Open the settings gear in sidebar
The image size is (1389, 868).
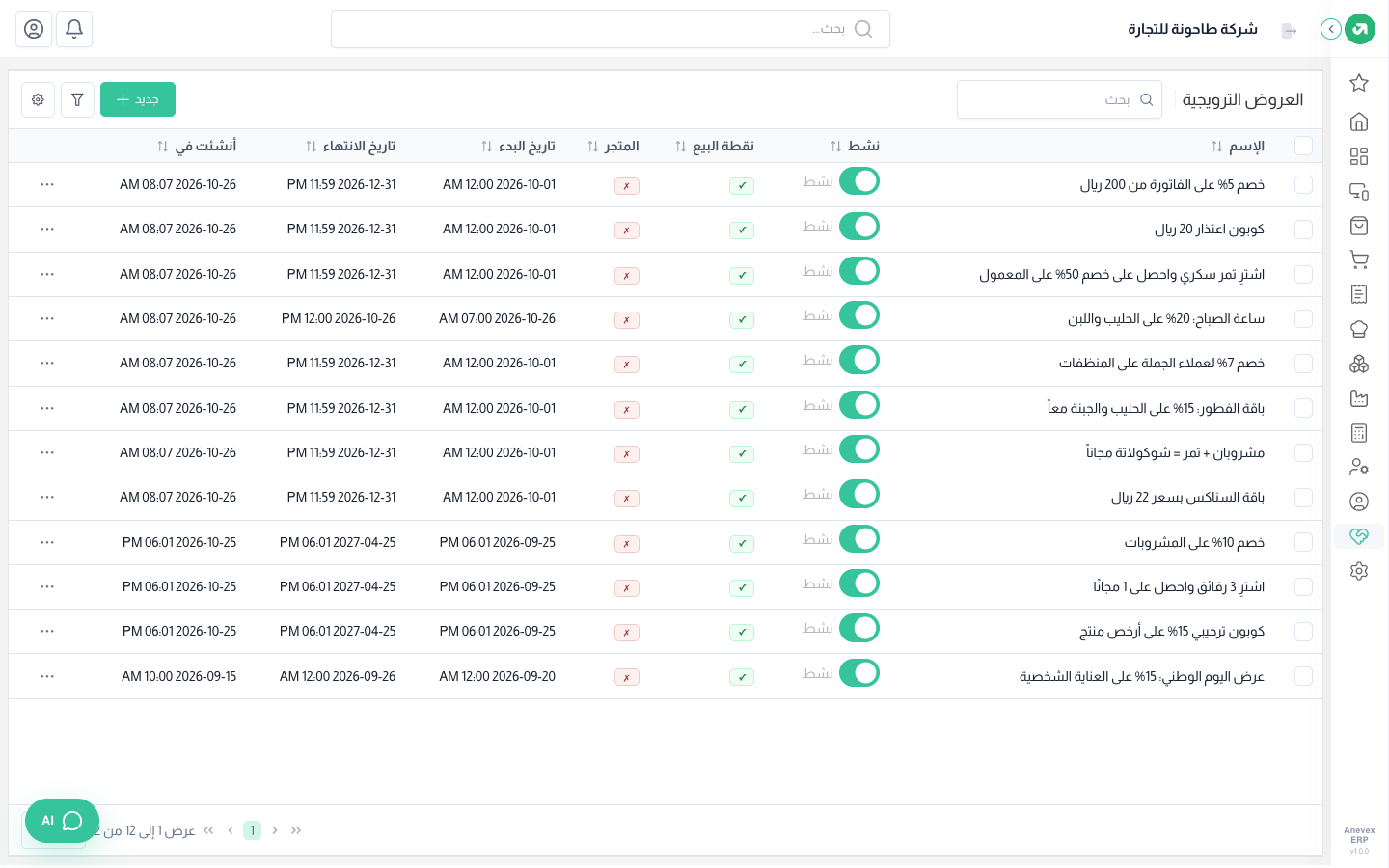point(1359,571)
